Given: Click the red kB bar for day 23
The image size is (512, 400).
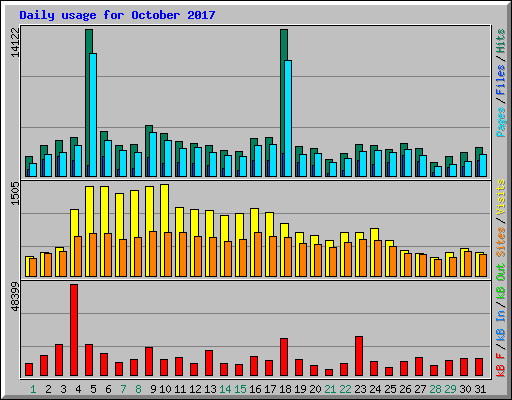Looking at the screenshot, I should click(359, 356).
